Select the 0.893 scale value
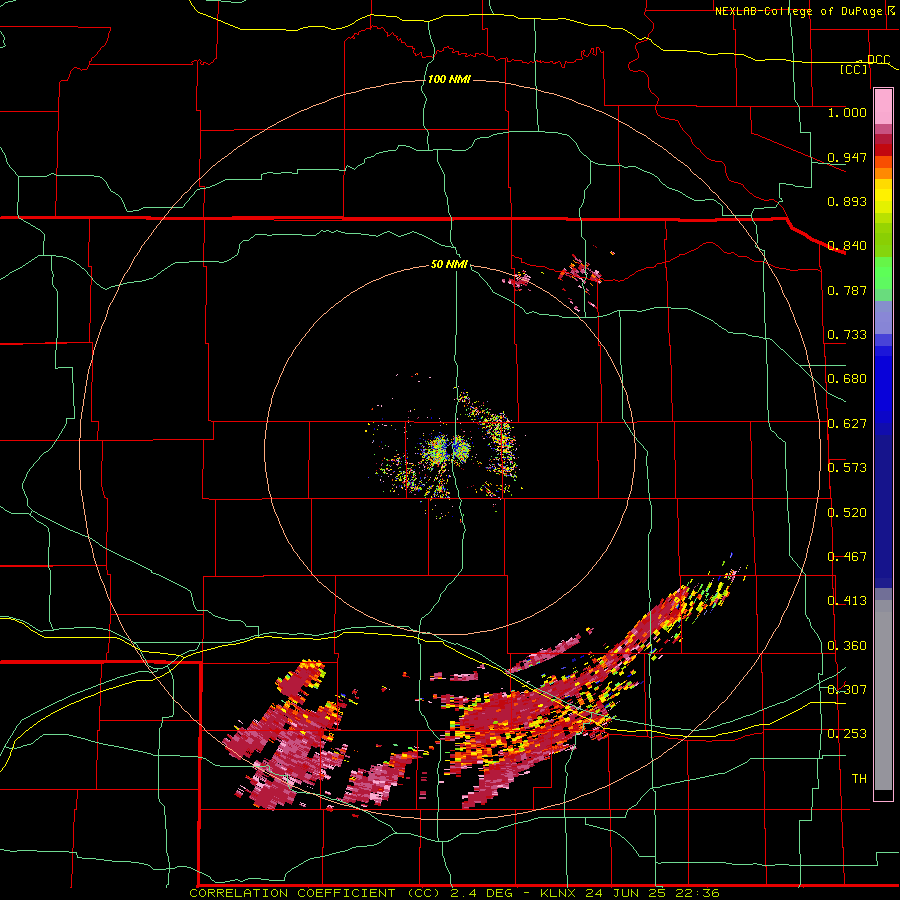The height and width of the screenshot is (900, 900). click(847, 201)
